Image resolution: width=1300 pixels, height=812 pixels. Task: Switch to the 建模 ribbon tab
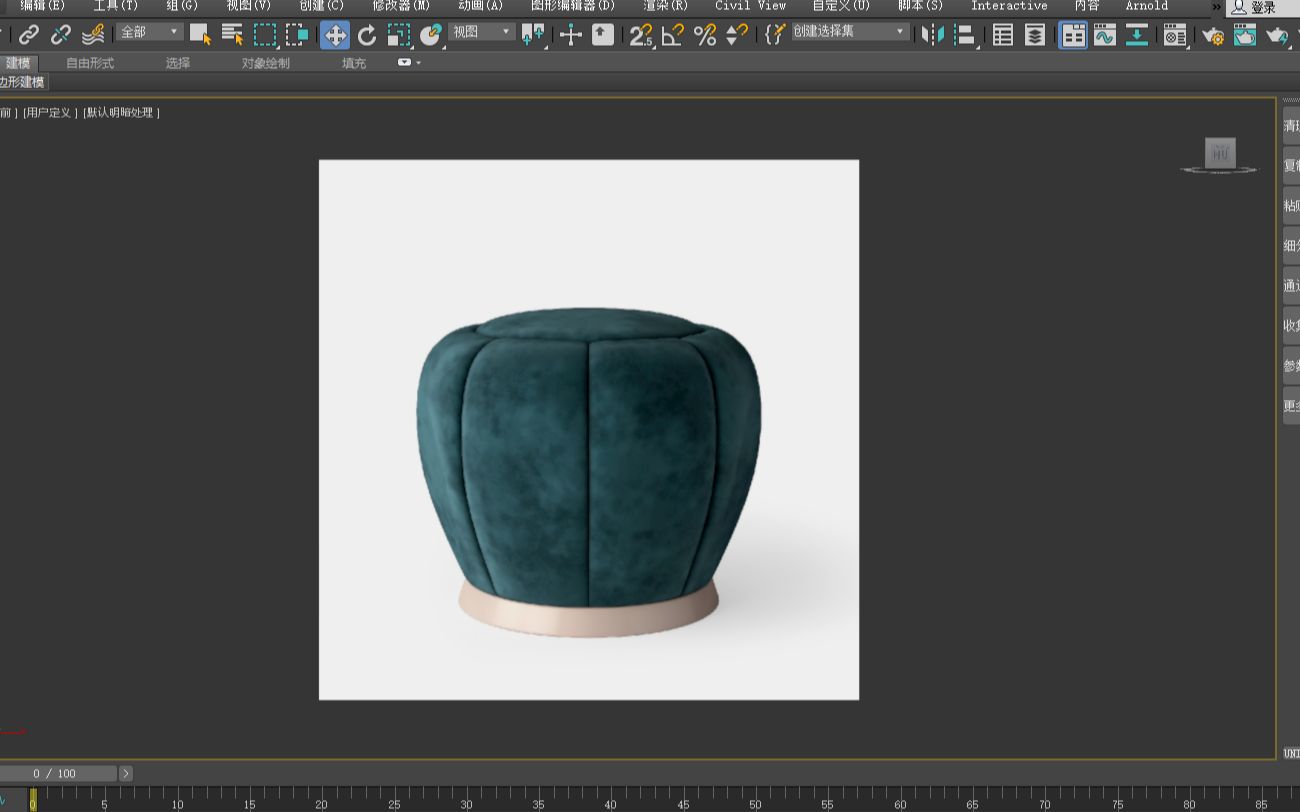[18, 63]
